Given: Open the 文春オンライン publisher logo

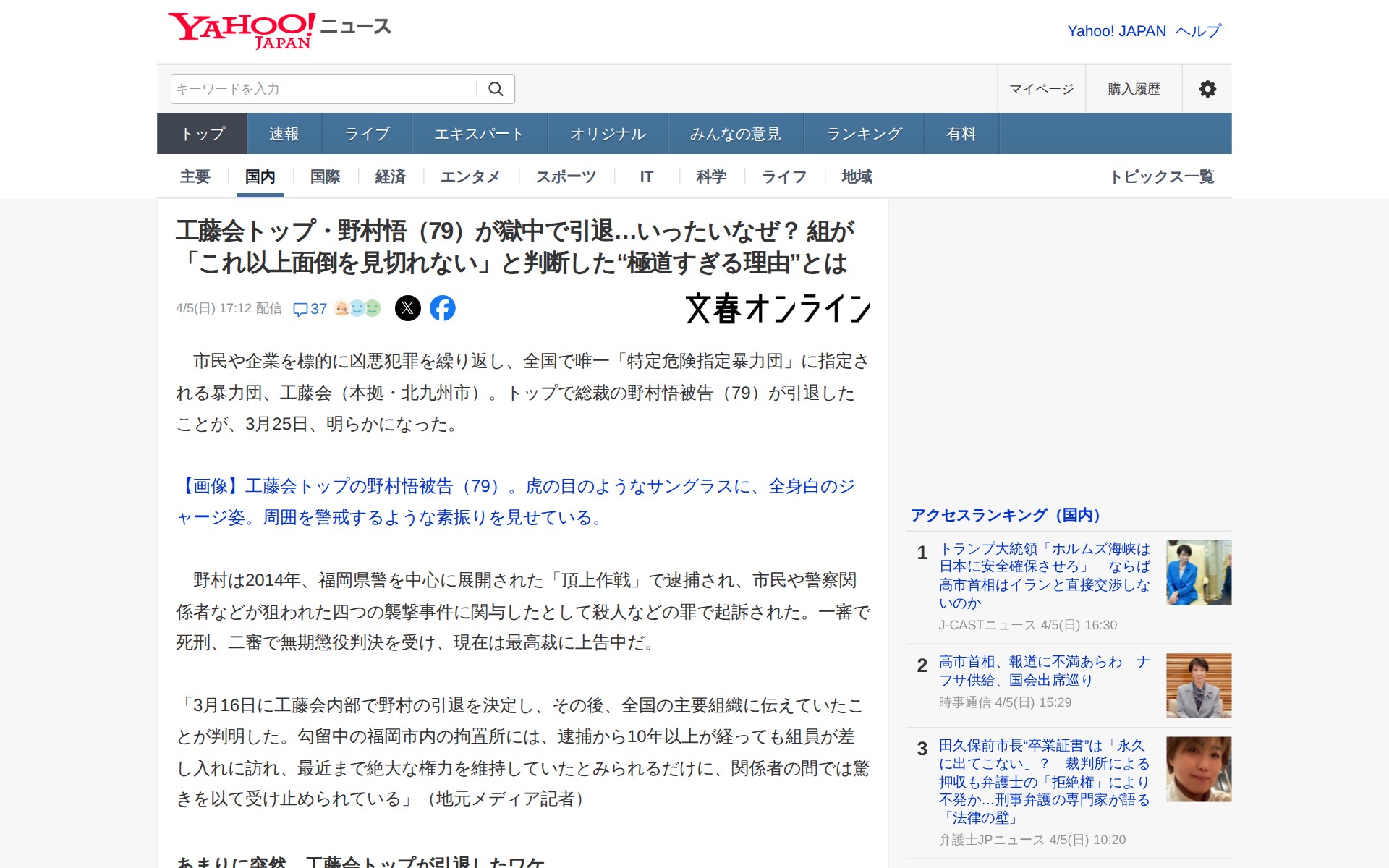Looking at the screenshot, I should point(778,309).
